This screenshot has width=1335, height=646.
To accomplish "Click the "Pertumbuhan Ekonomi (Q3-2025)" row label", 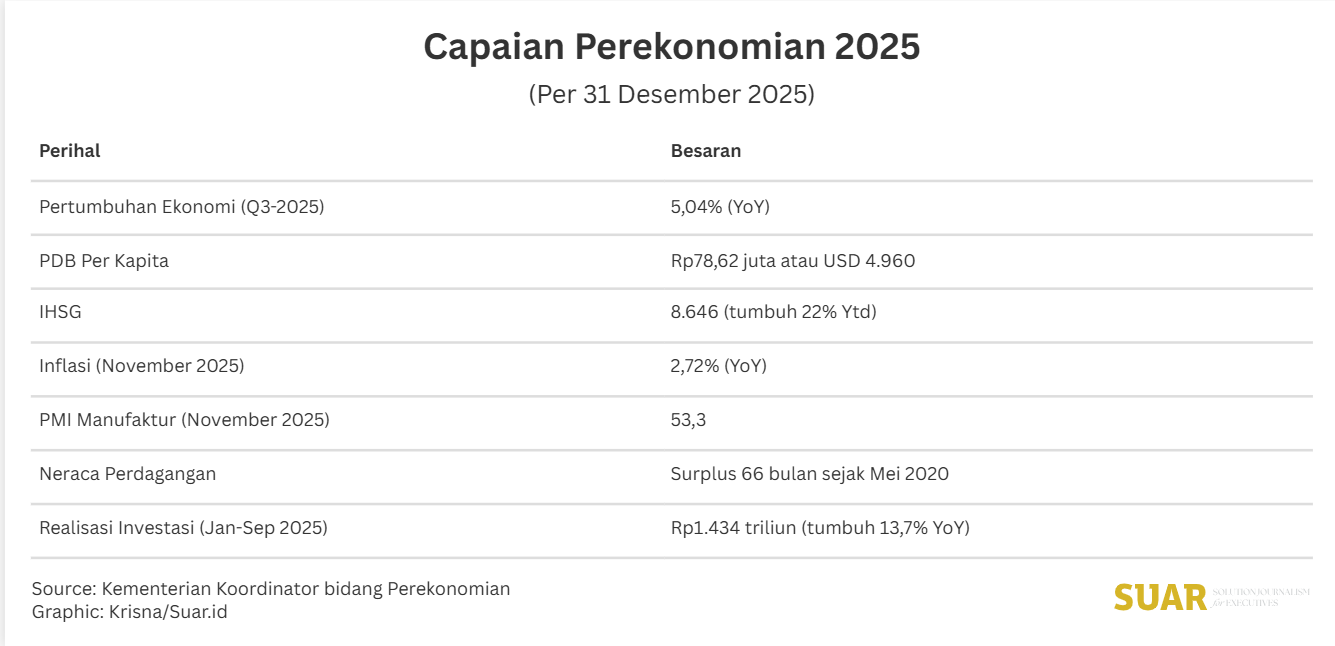I will (182, 207).
